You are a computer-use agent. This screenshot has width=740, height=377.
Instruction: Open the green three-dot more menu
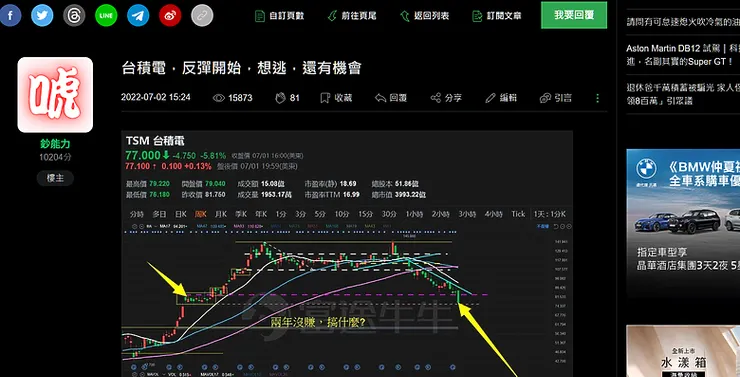597,98
